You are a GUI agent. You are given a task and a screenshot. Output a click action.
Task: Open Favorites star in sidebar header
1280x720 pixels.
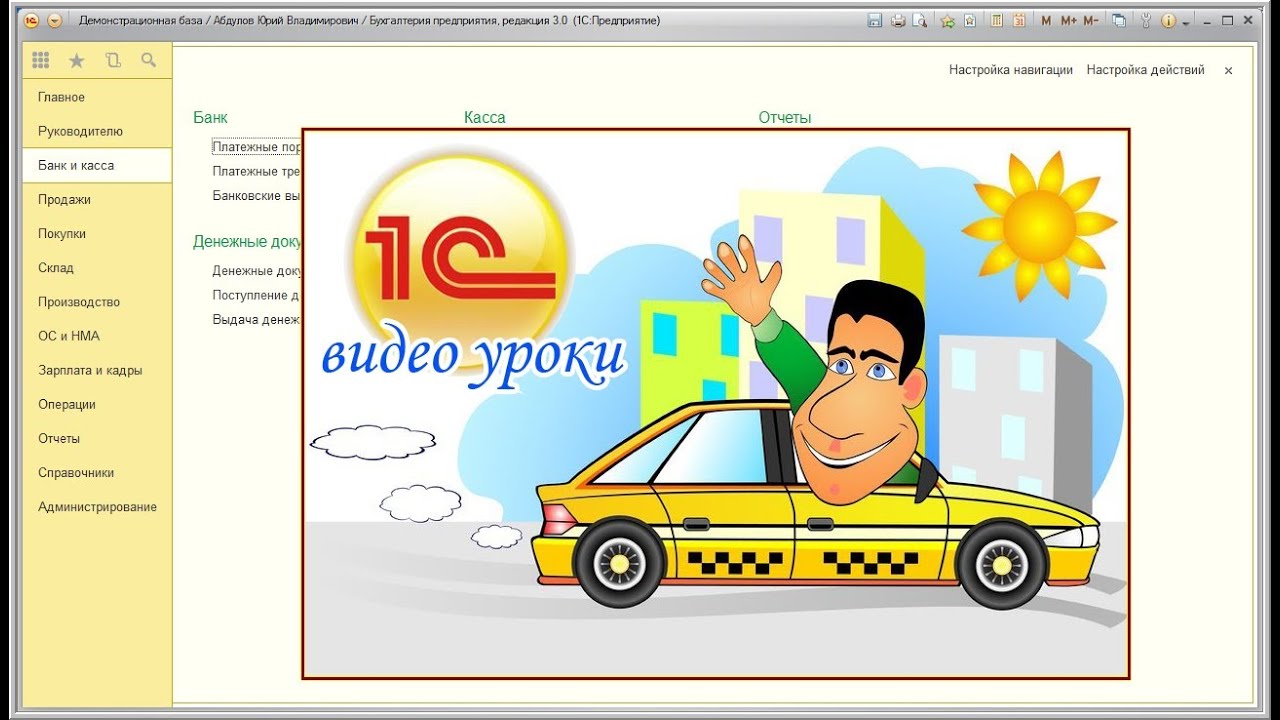point(77,61)
